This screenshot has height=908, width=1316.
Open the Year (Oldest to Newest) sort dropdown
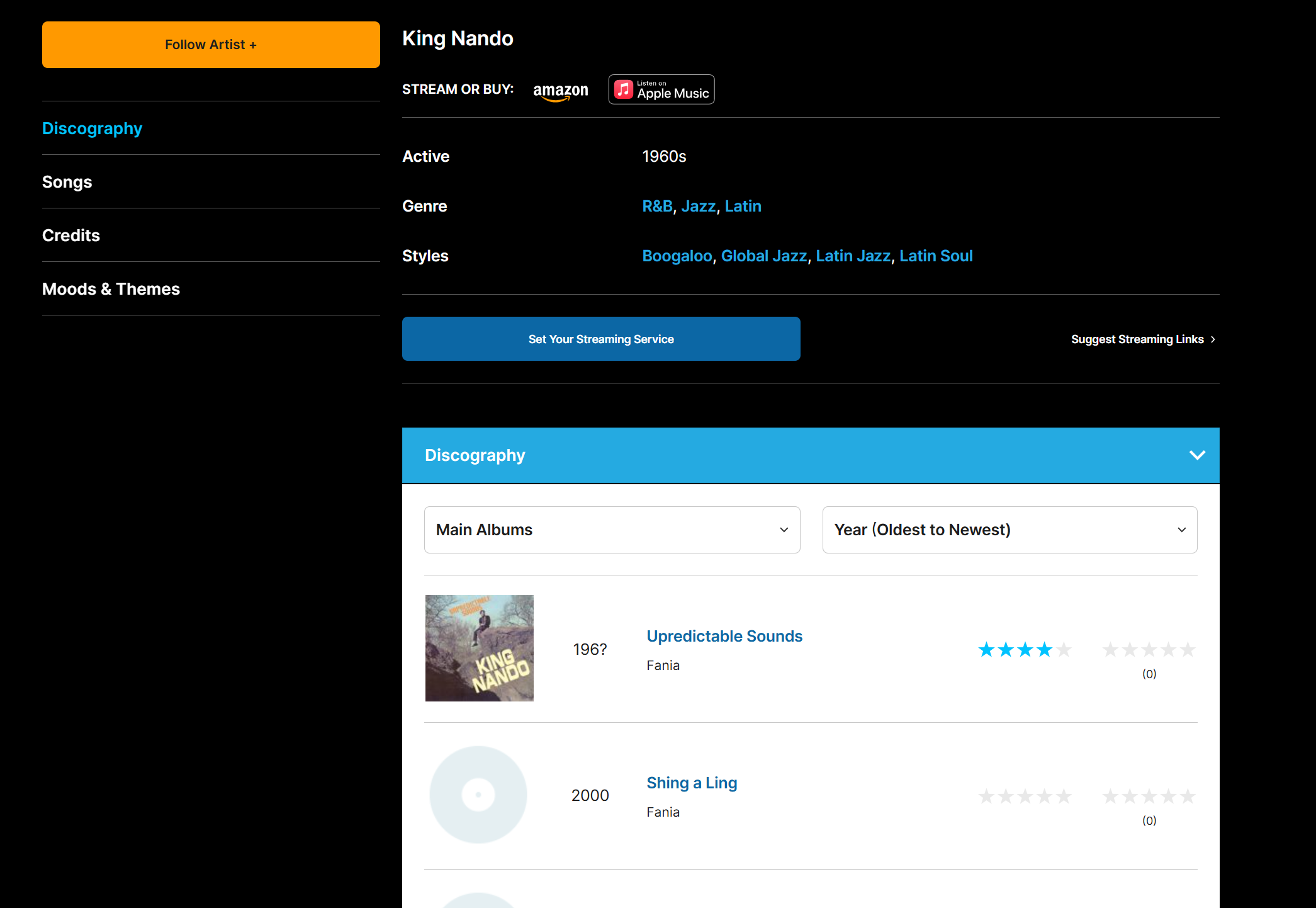pos(1009,530)
